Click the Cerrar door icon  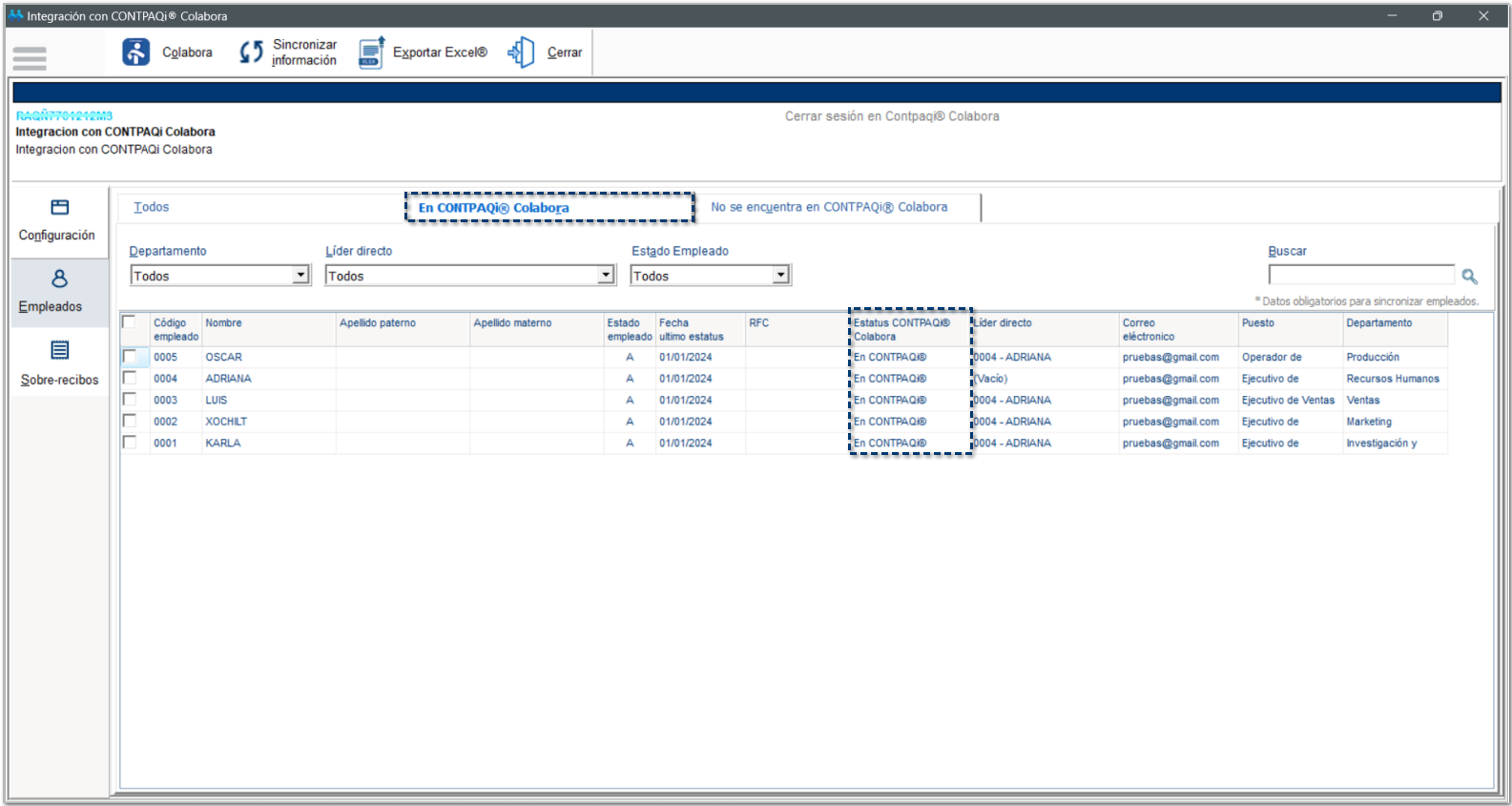click(521, 52)
